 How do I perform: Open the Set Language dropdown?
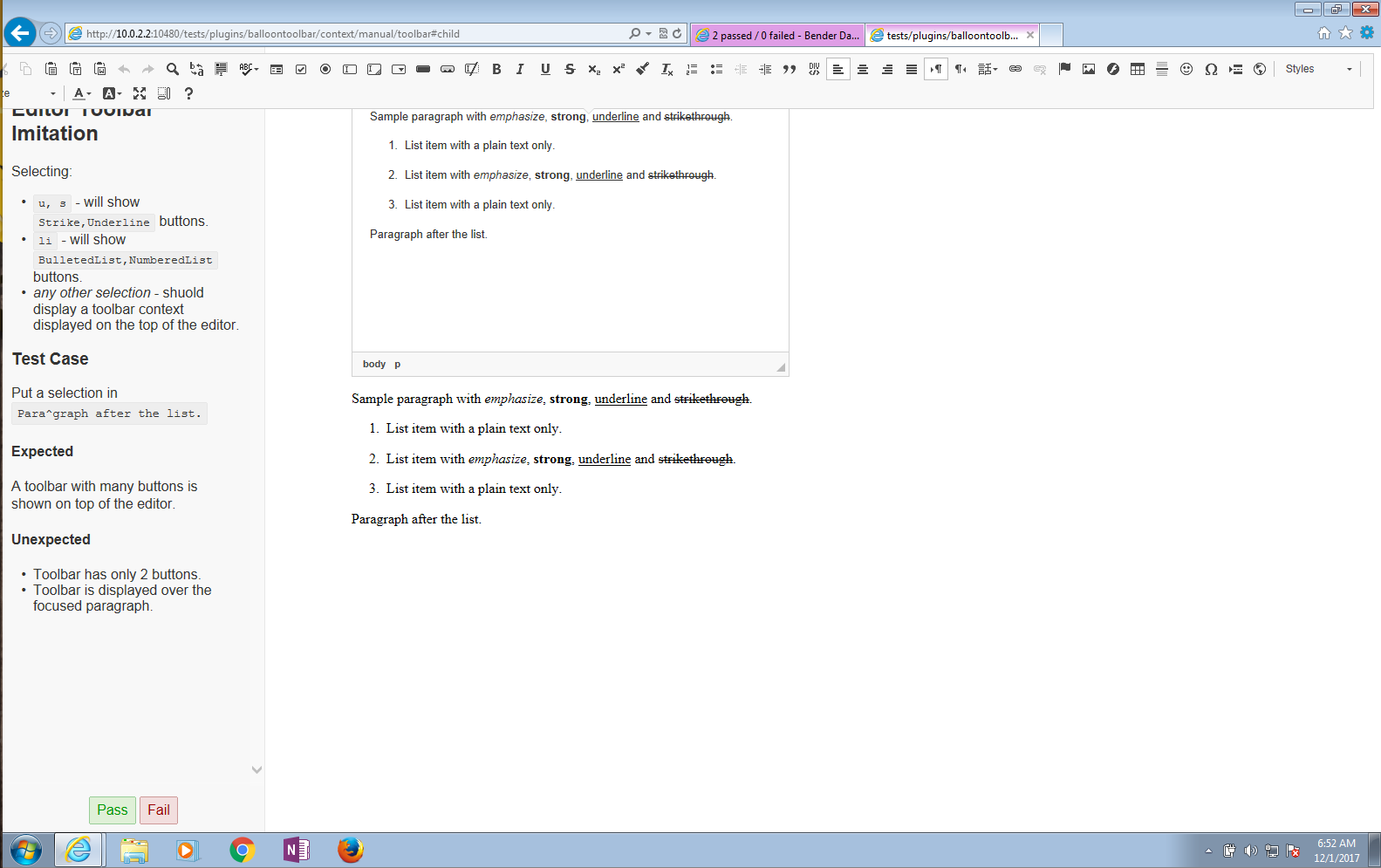pyautogui.click(x=988, y=69)
